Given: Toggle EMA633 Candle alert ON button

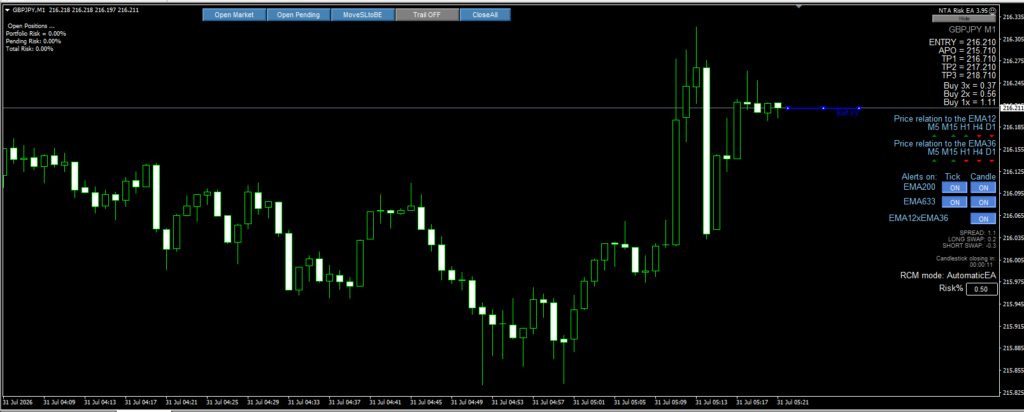Looking at the screenshot, I should (x=983, y=202).
